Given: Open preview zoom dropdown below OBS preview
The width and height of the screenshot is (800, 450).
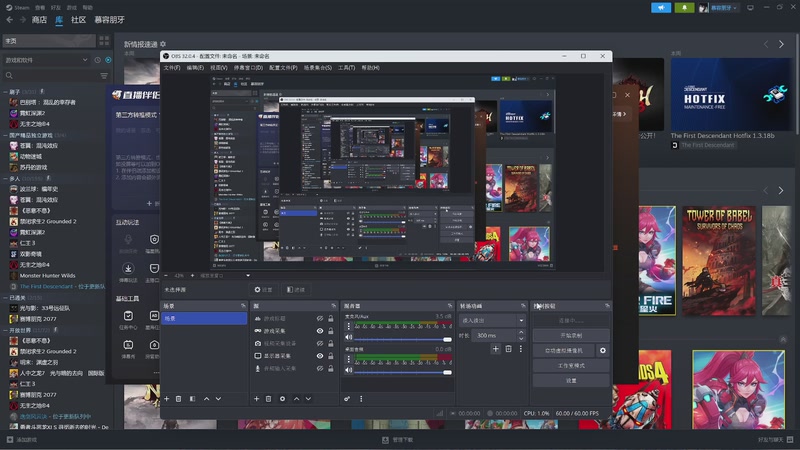Looking at the screenshot, I should coord(248,276).
